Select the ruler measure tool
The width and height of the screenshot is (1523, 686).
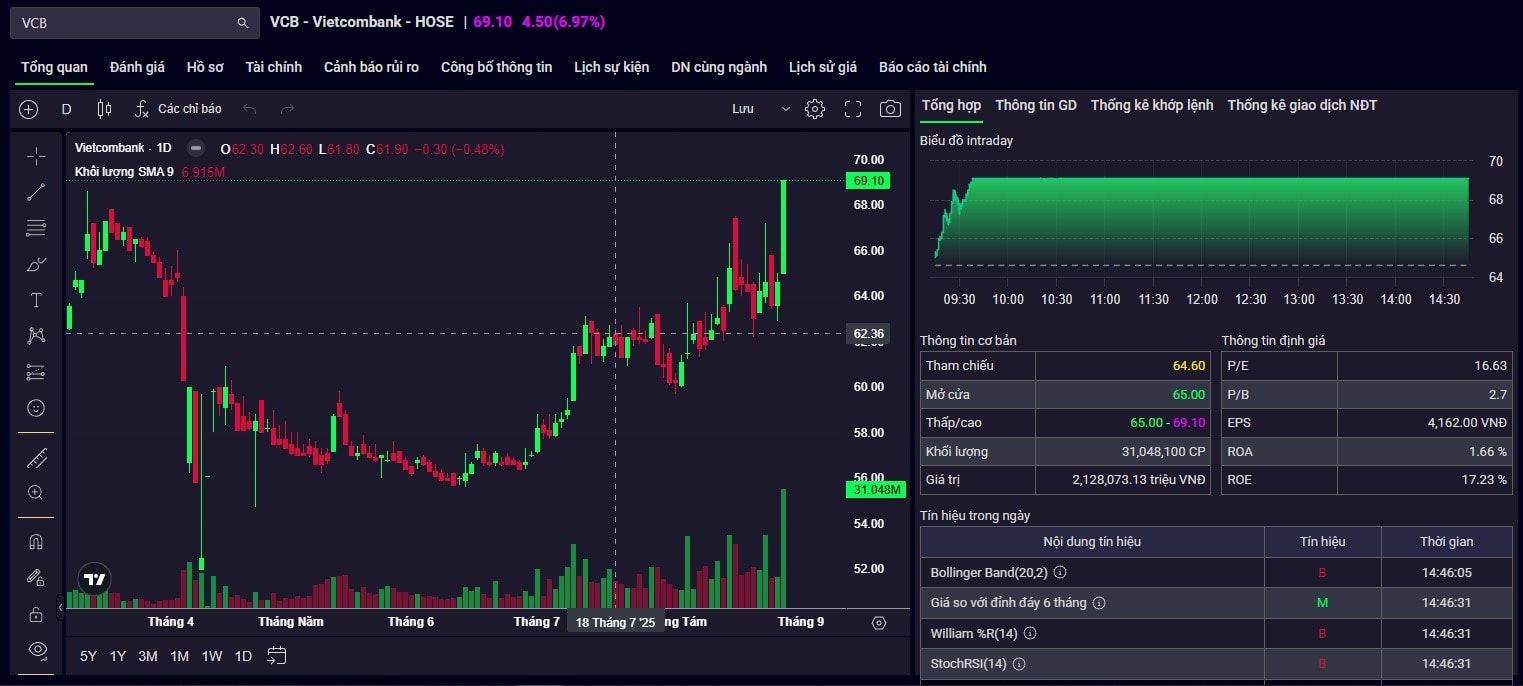coord(36,458)
